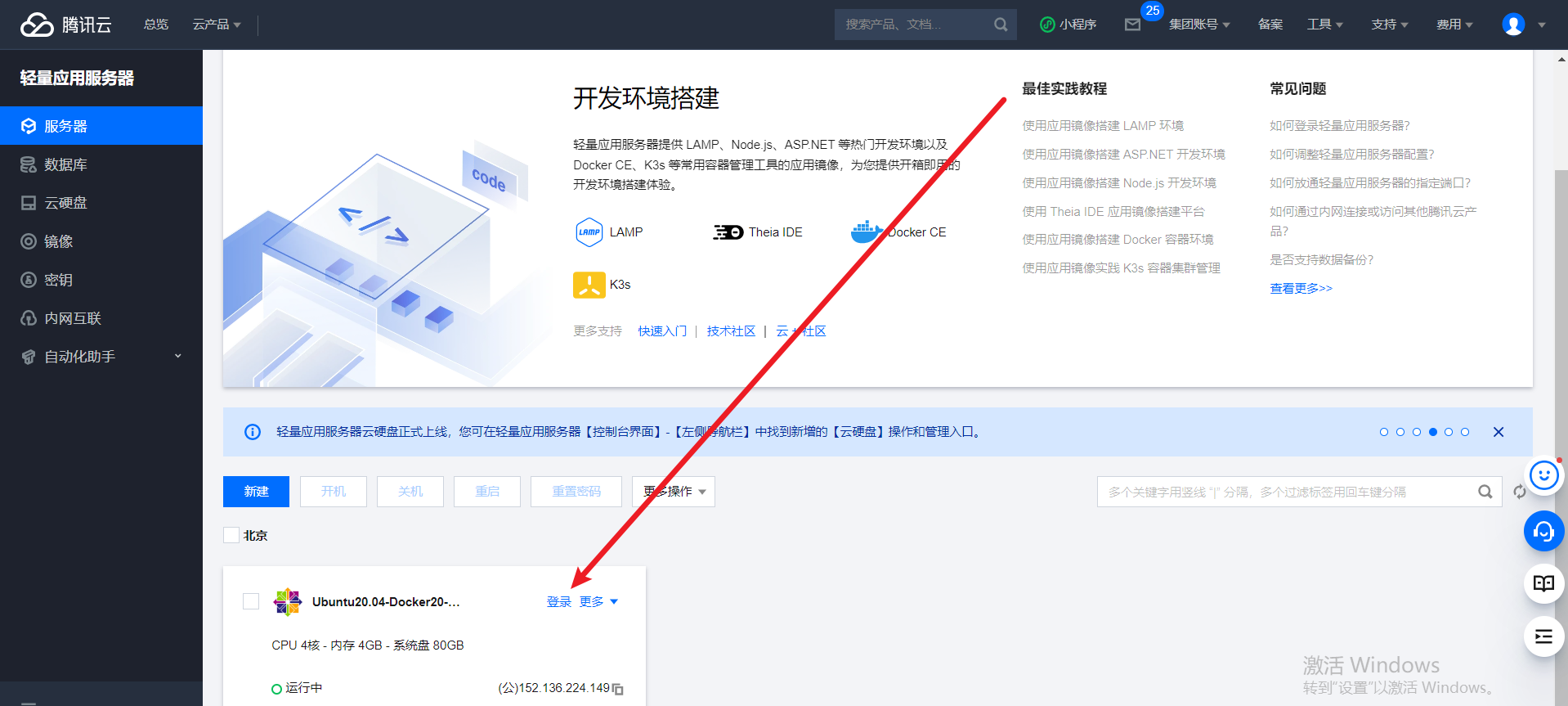Screen dimensions: 1568x706
Task: Expand the 自动化助手 sidebar menu
Action: click(101, 357)
